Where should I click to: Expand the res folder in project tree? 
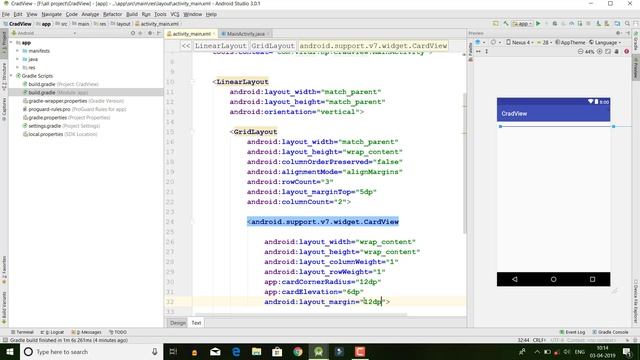[x=18, y=67]
